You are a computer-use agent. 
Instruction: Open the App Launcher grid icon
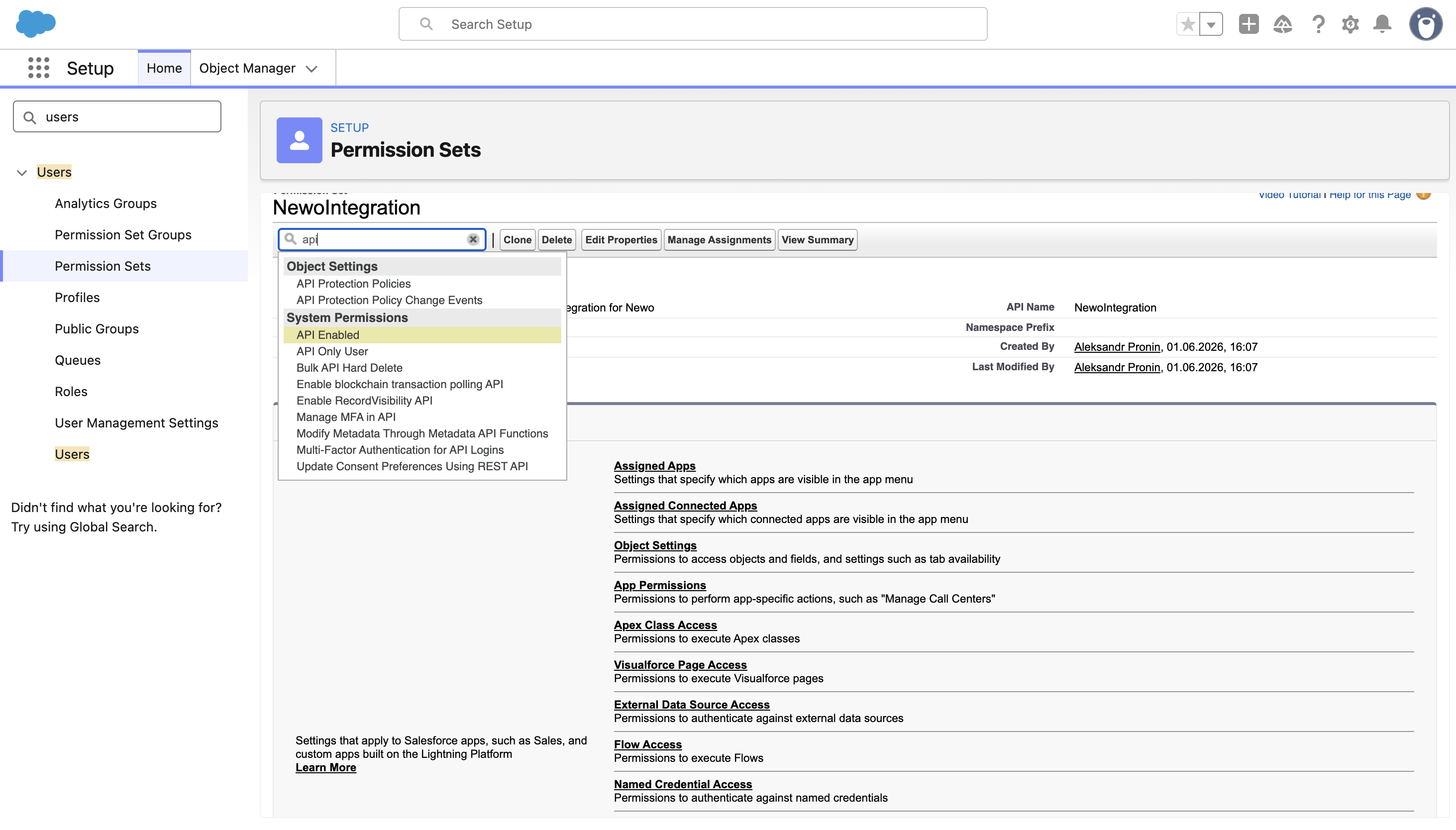[39, 68]
